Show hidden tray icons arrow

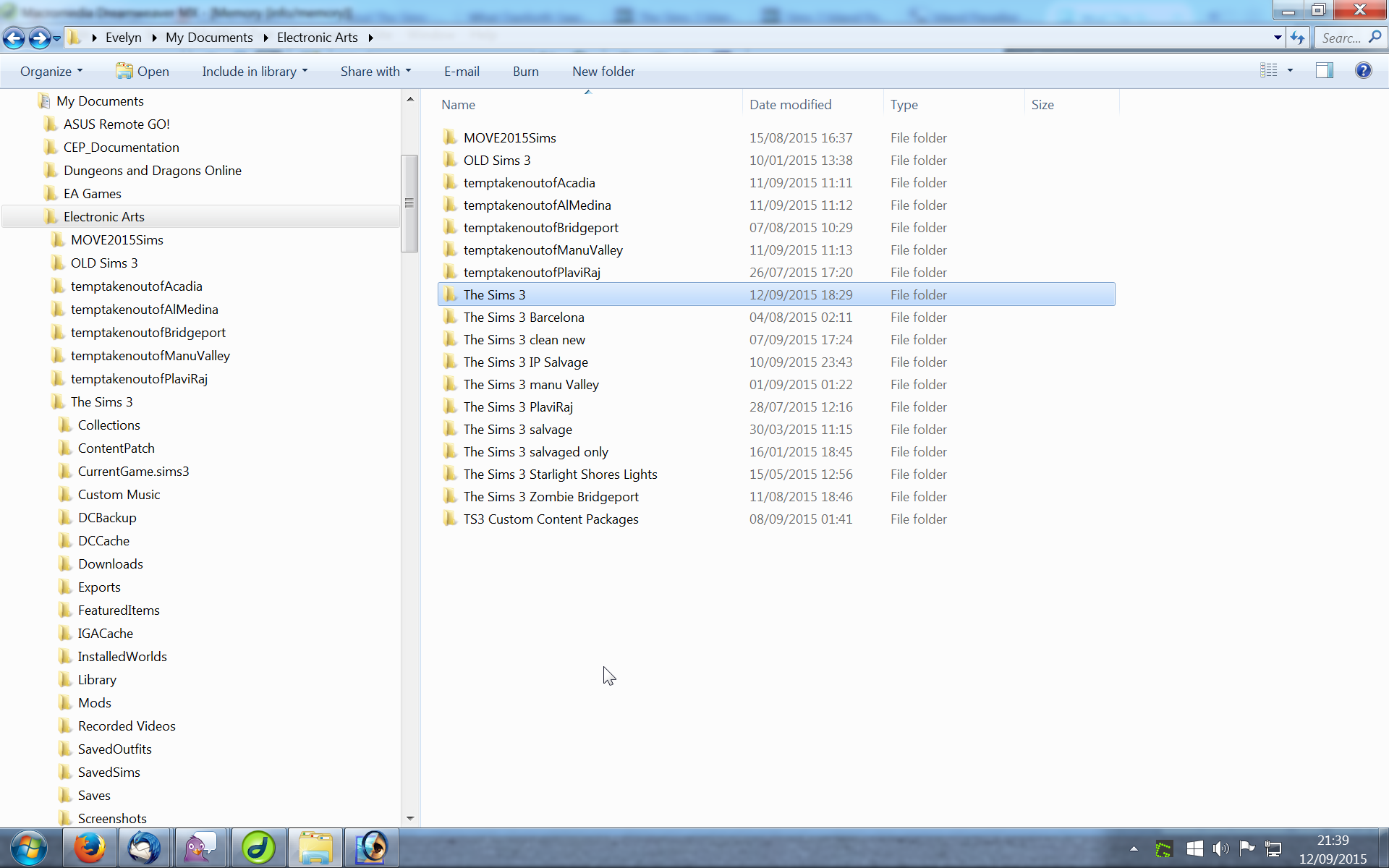tap(1134, 849)
